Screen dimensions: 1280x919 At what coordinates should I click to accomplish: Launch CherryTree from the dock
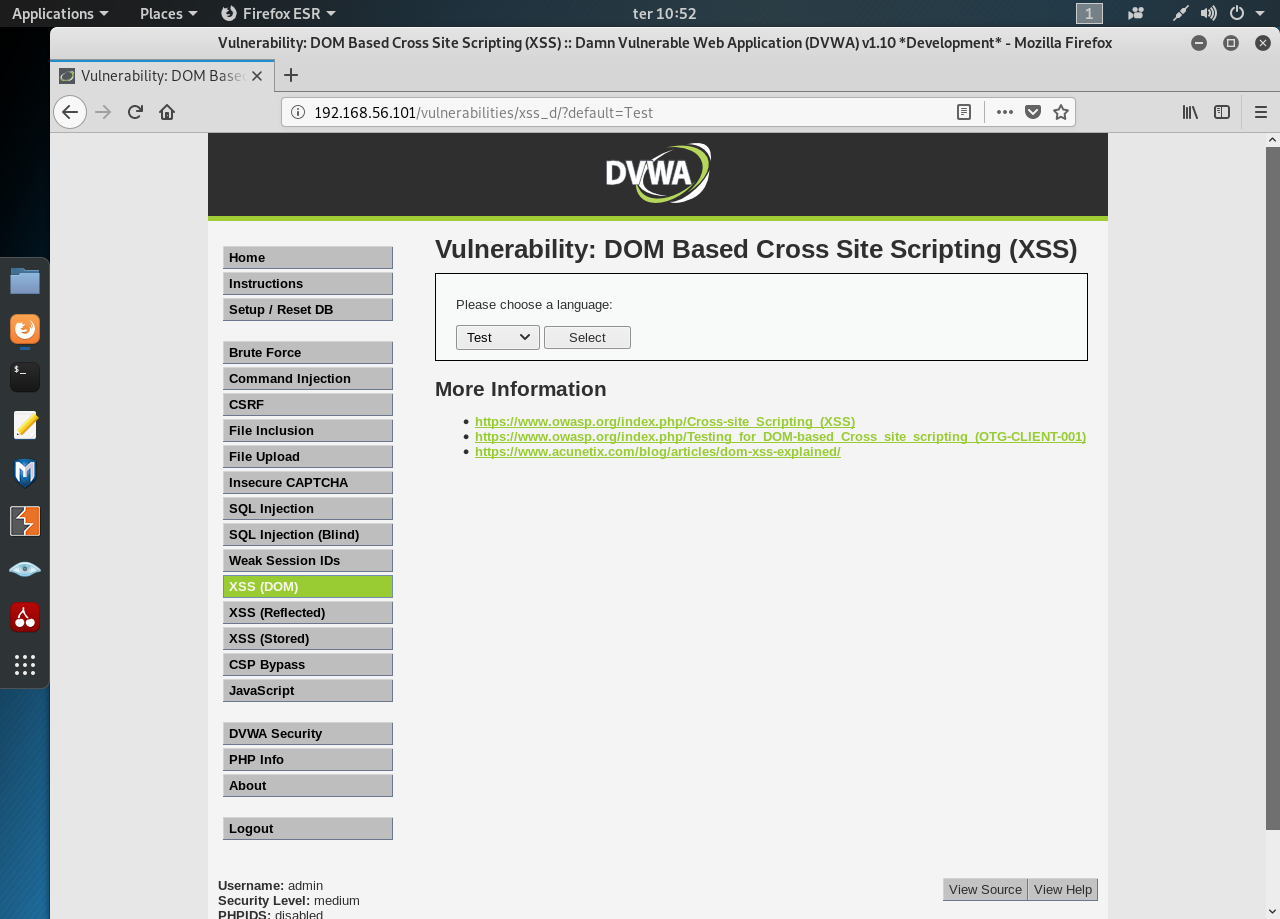pyautogui.click(x=25, y=617)
